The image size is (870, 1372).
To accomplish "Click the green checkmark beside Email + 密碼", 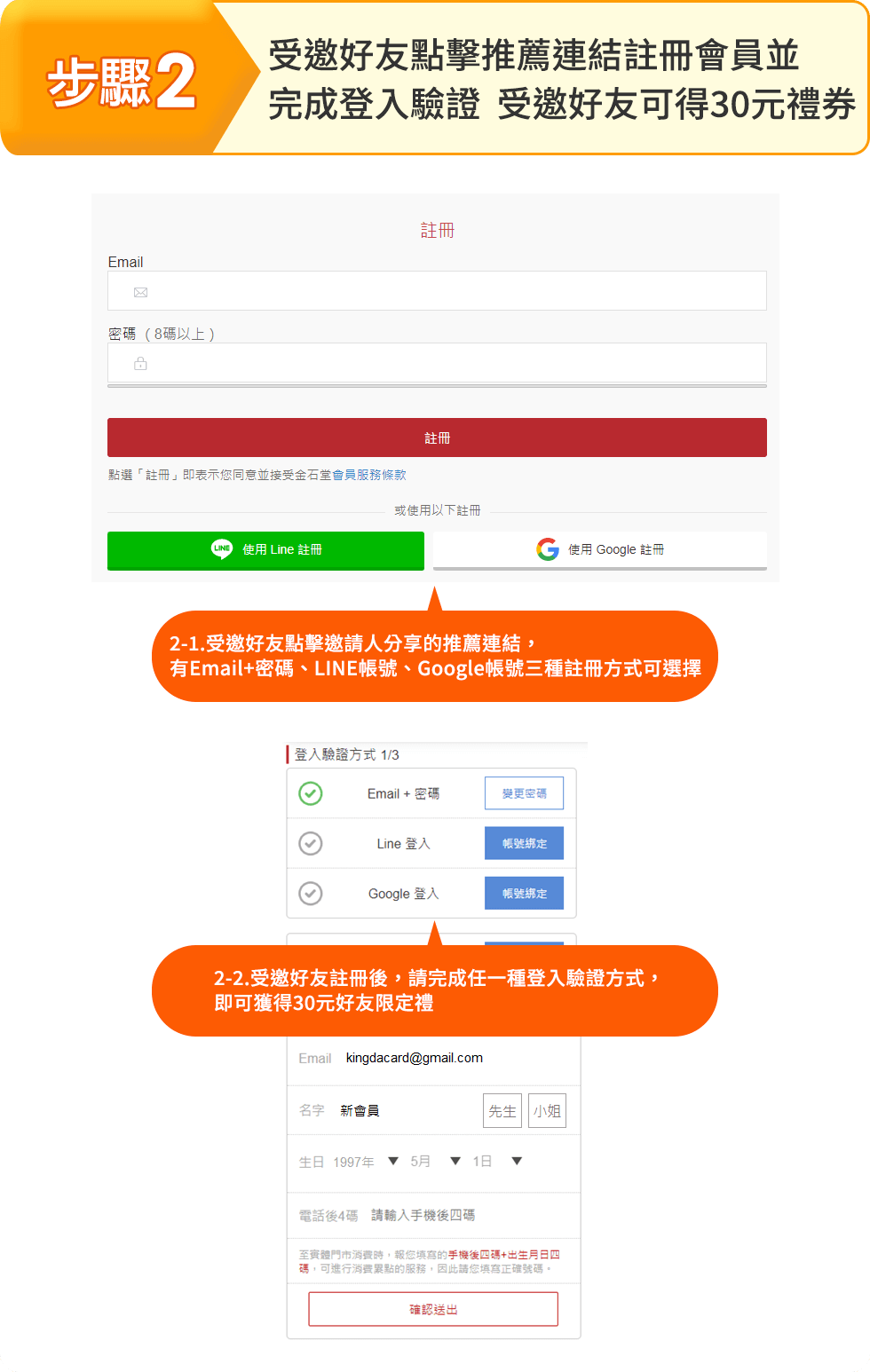I will pyautogui.click(x=311, y=793).
